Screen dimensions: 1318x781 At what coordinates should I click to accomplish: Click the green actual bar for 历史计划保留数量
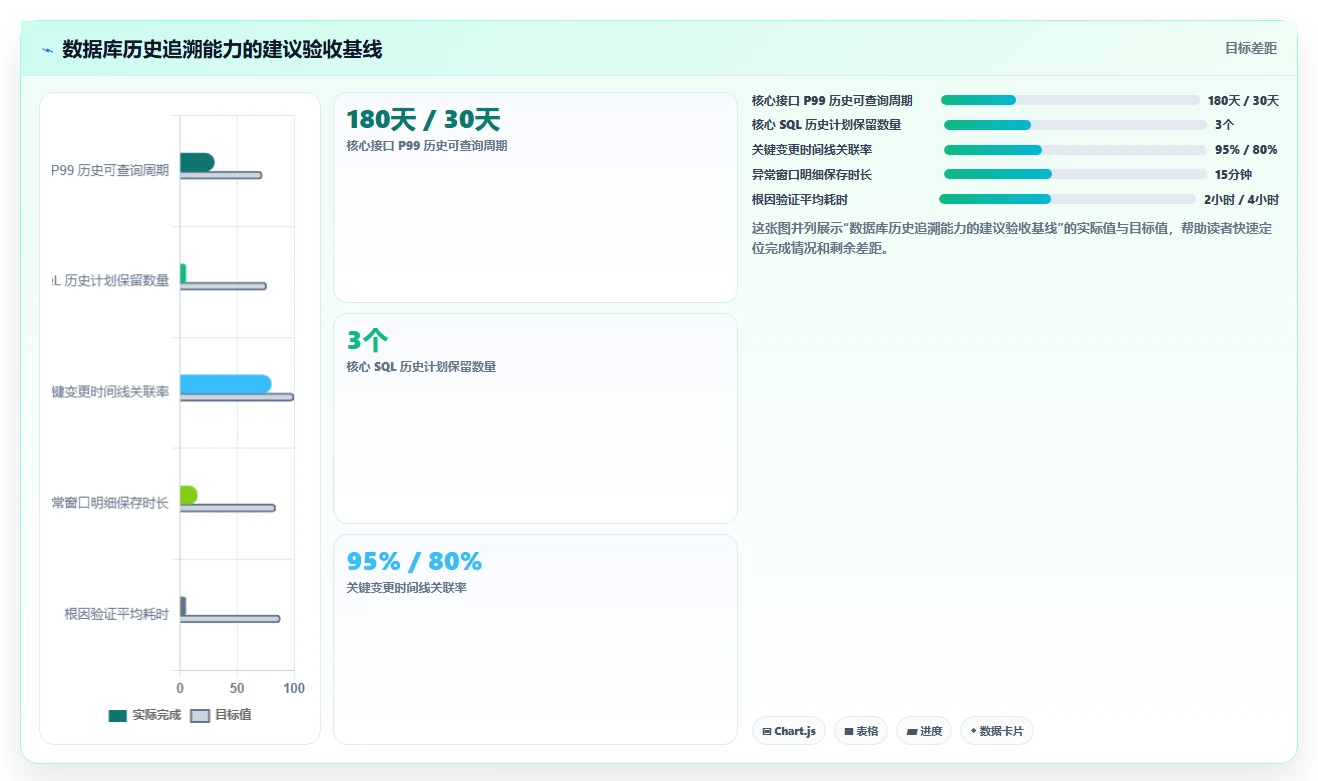[183, 273]
